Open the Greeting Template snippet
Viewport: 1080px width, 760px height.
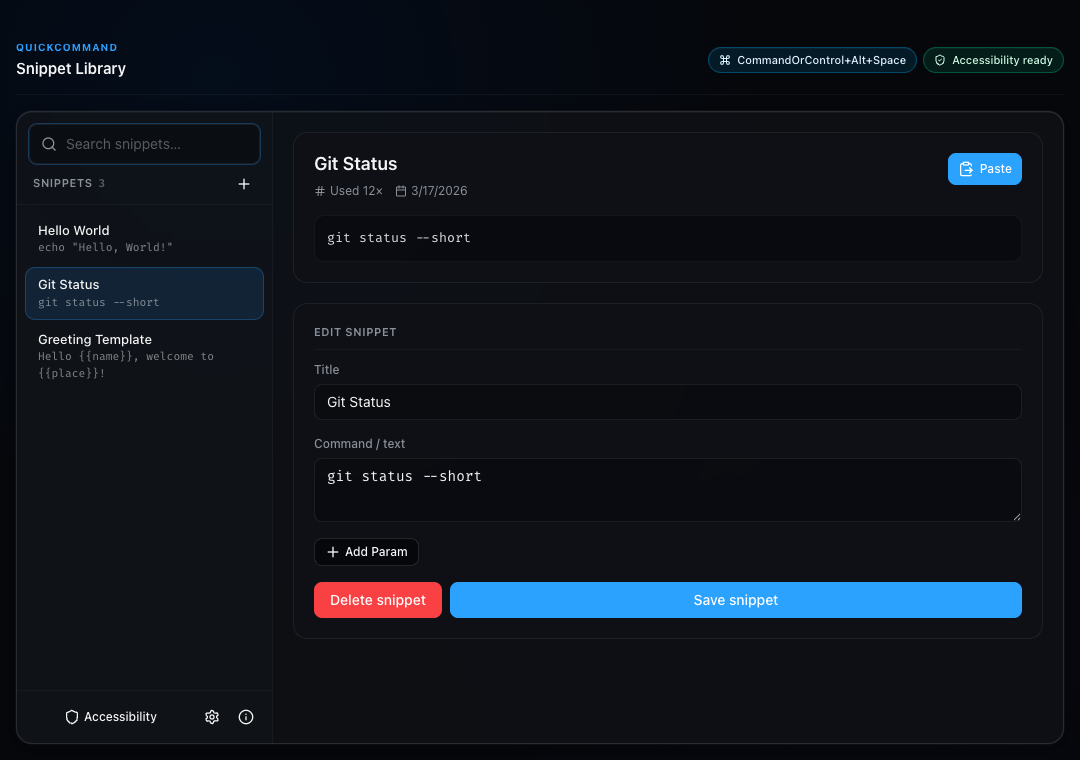(x=145, y=356)
